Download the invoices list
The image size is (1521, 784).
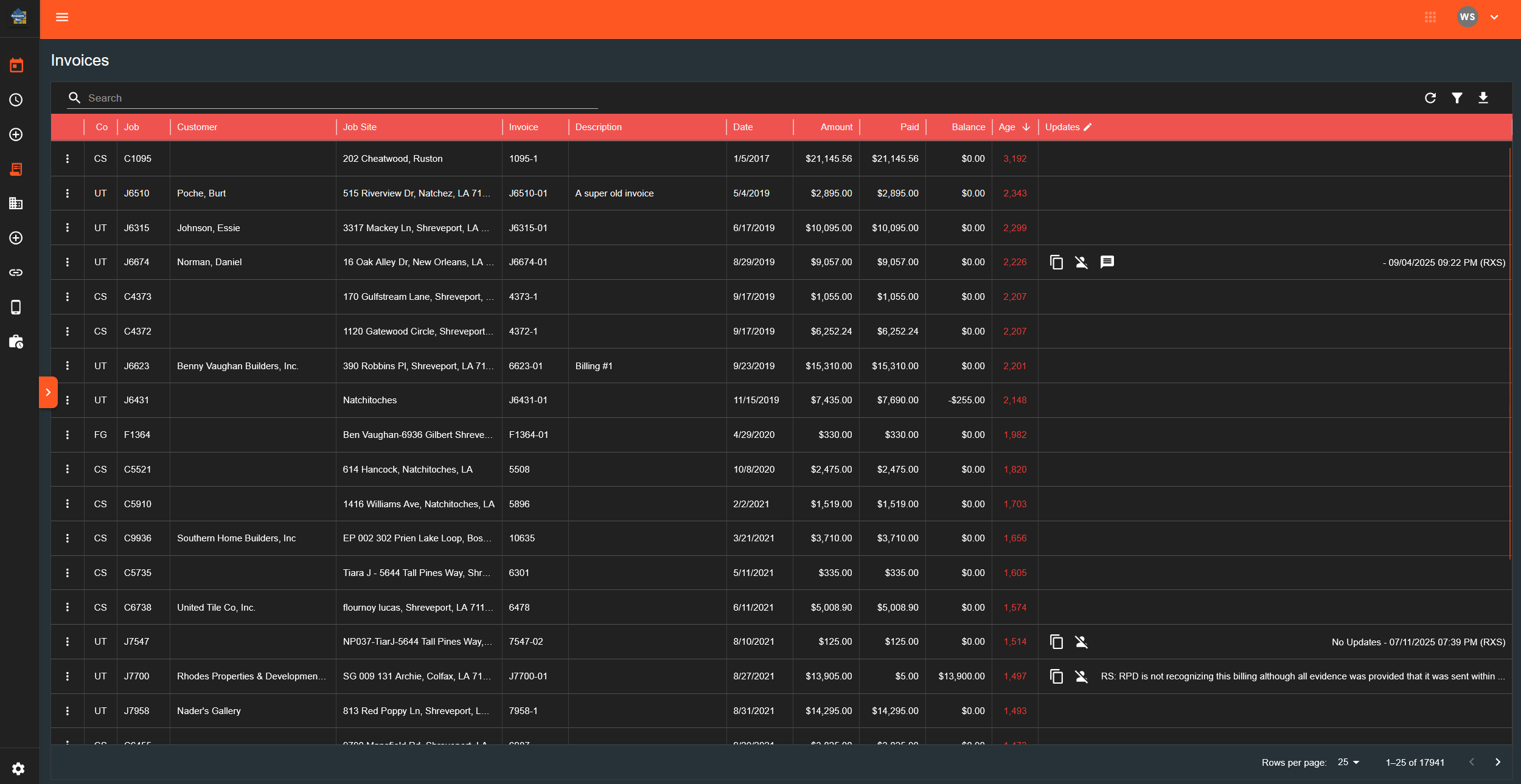(x=1484, y=98)
